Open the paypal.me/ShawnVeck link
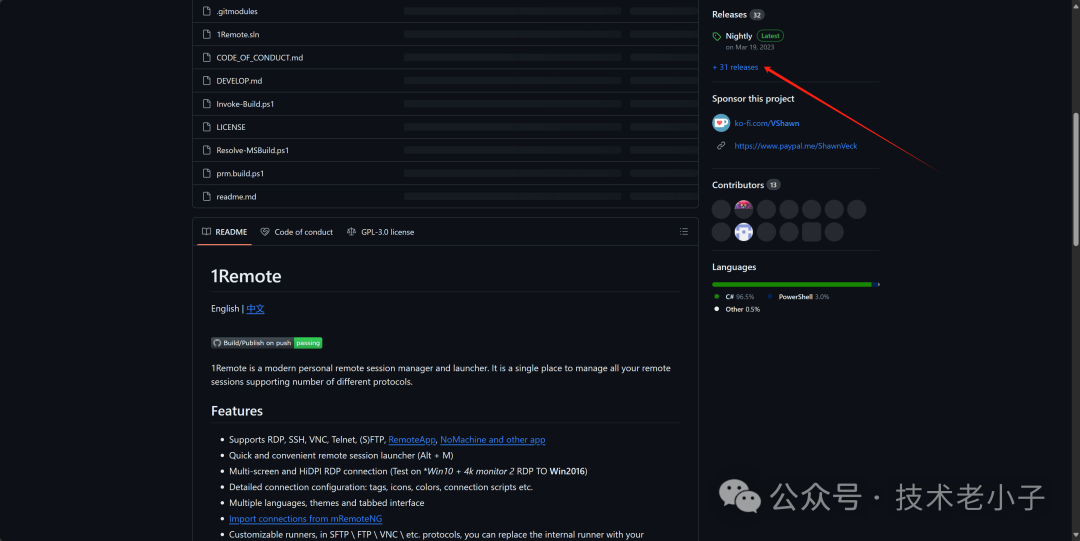Screen dimensions: 1080x541 coord(796,146)
